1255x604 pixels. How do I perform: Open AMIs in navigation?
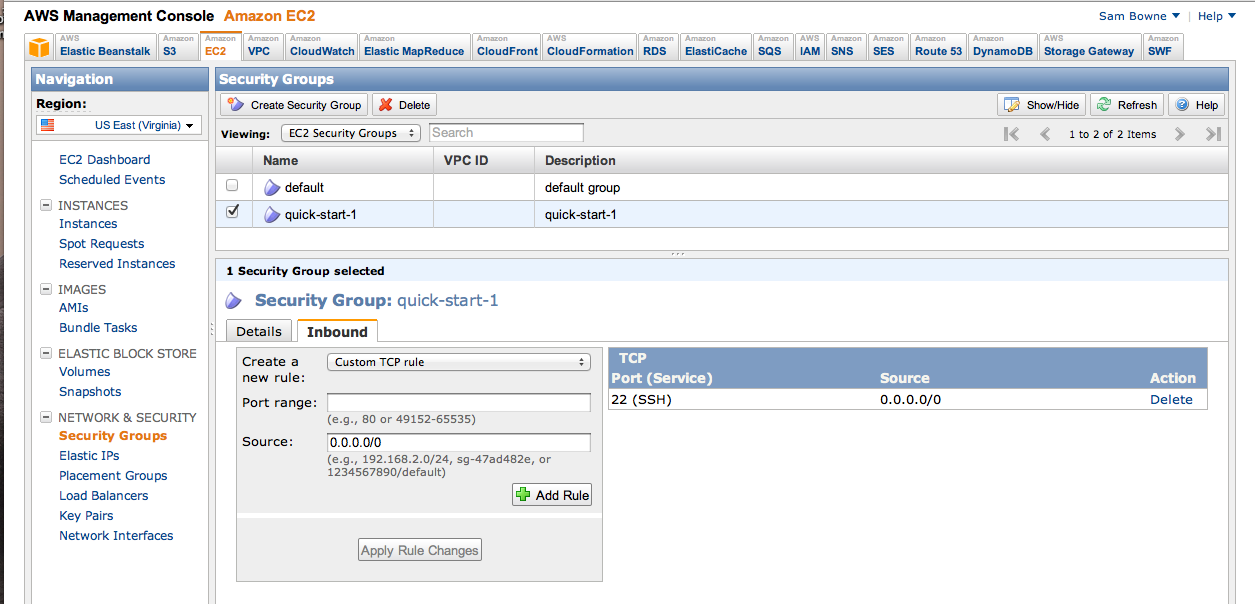pos(73,308)
